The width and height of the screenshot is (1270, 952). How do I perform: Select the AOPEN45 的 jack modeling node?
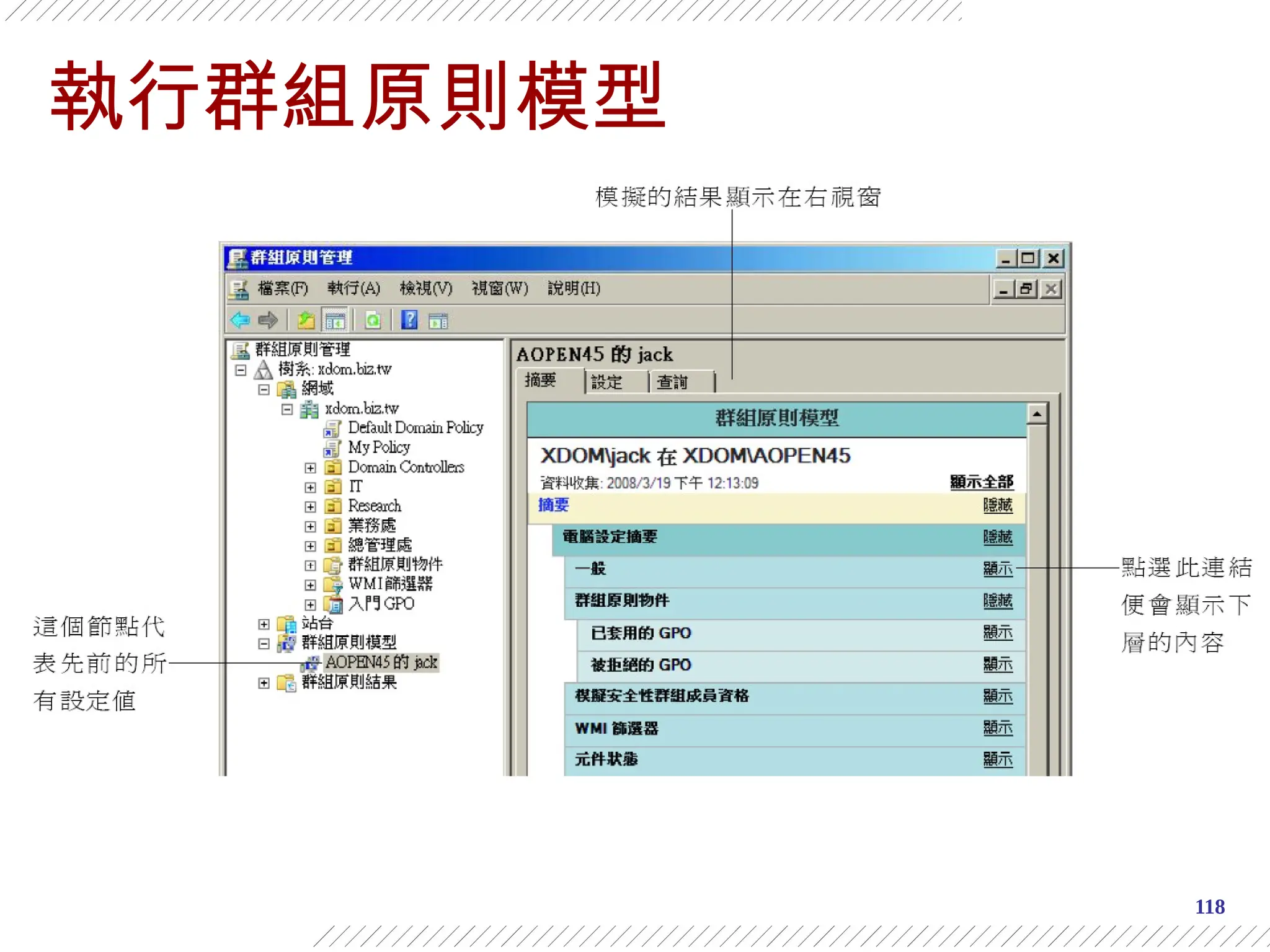coord(381,663)
